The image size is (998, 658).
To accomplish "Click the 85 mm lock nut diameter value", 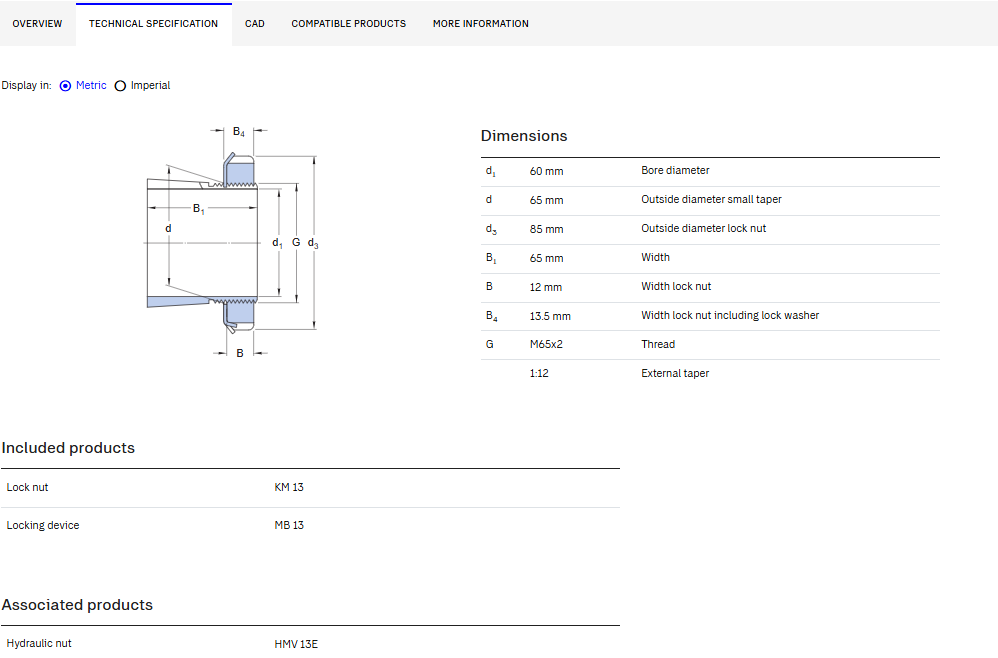I will [x=547, y=229].
